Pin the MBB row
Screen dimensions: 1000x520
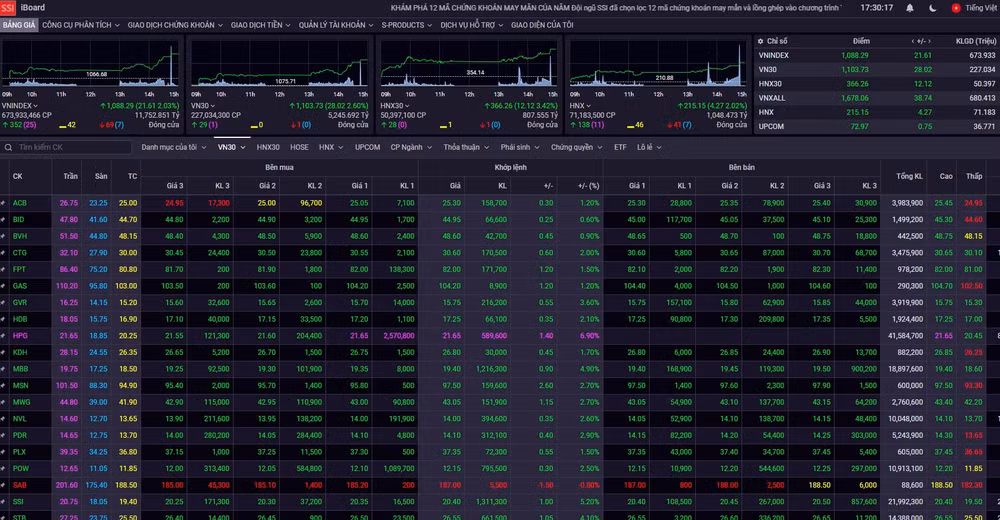click(x=3, y=369)
